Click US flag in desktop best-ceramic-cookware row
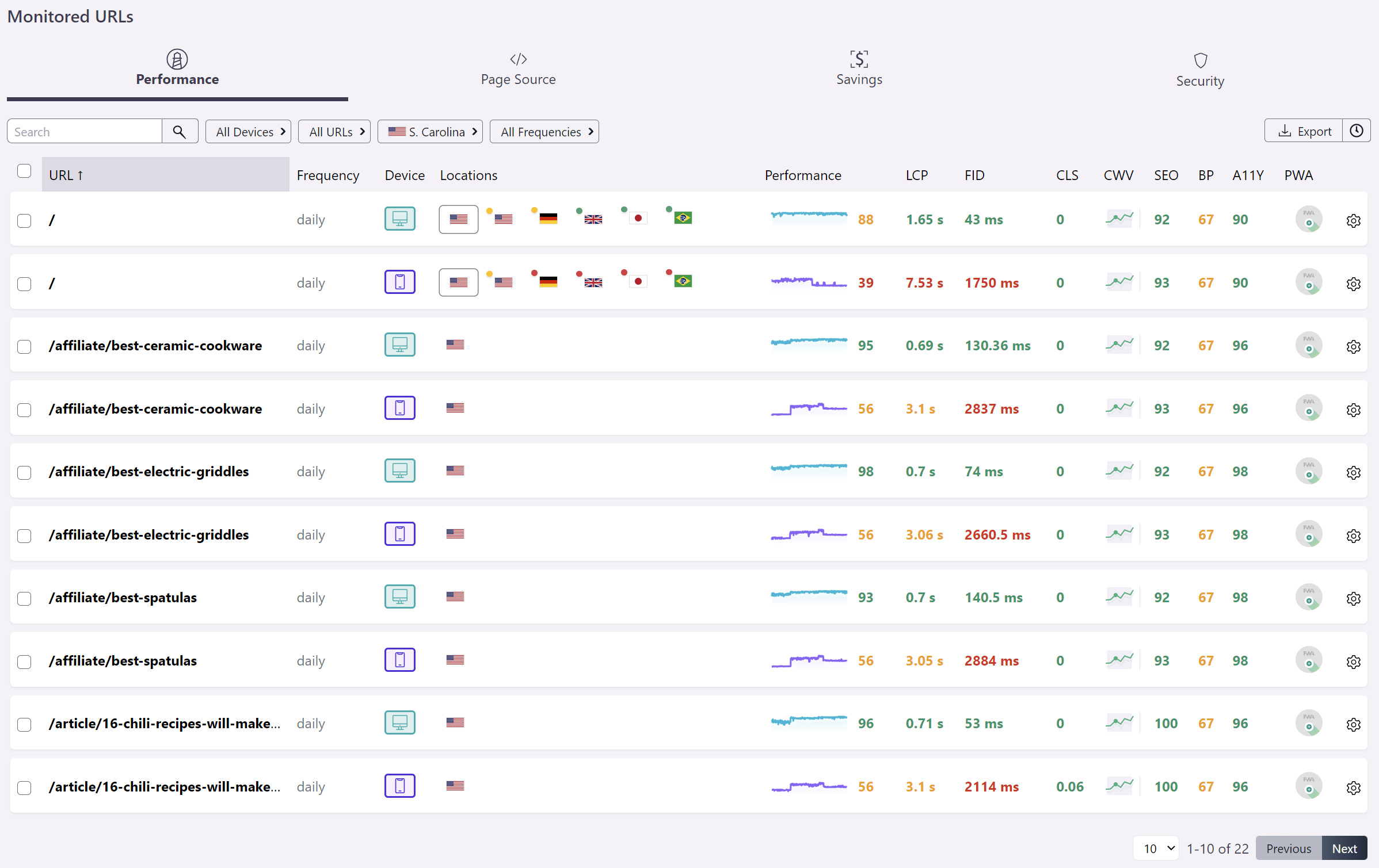1379x868 pixels. (455, 345)
